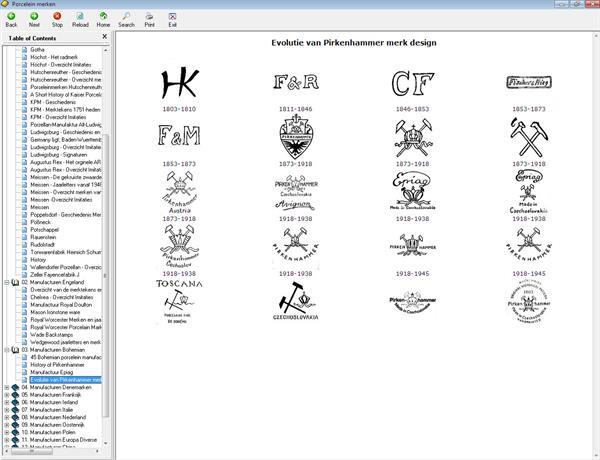Open Search from the toolbar
Screen dimensions: 600x460
126,19
